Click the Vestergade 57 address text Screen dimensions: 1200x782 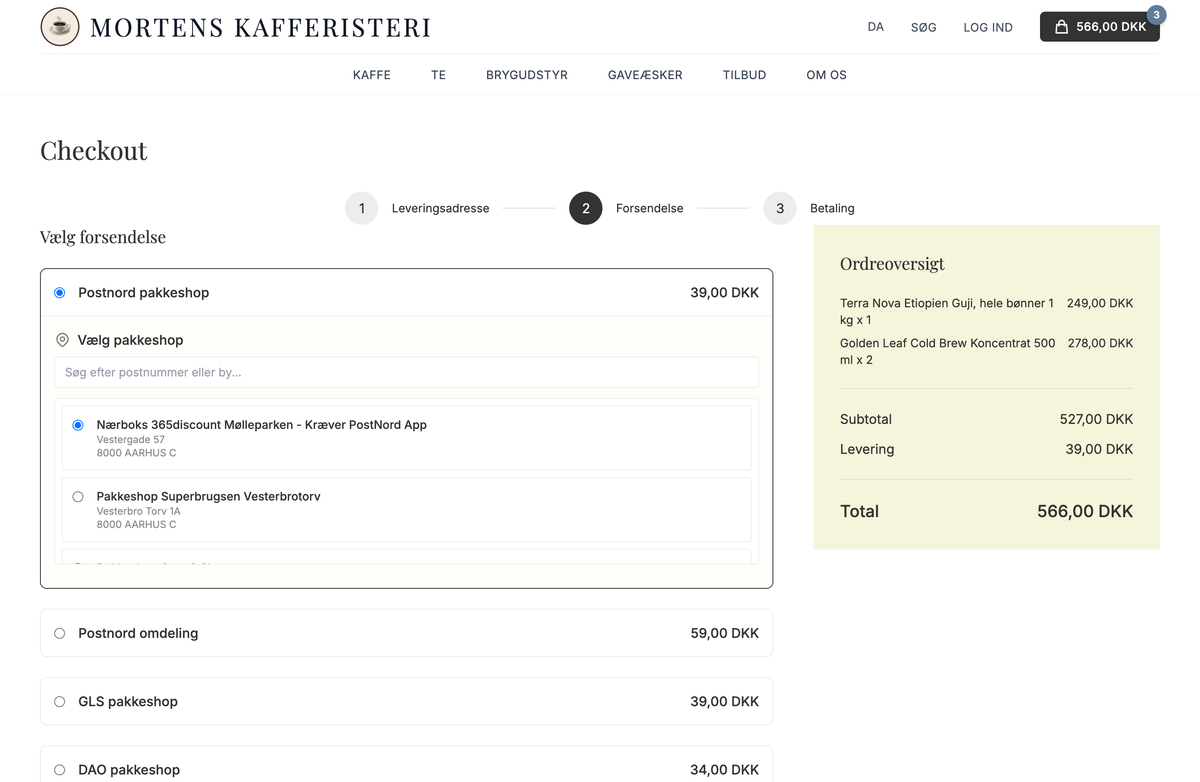tap(131, 440)
